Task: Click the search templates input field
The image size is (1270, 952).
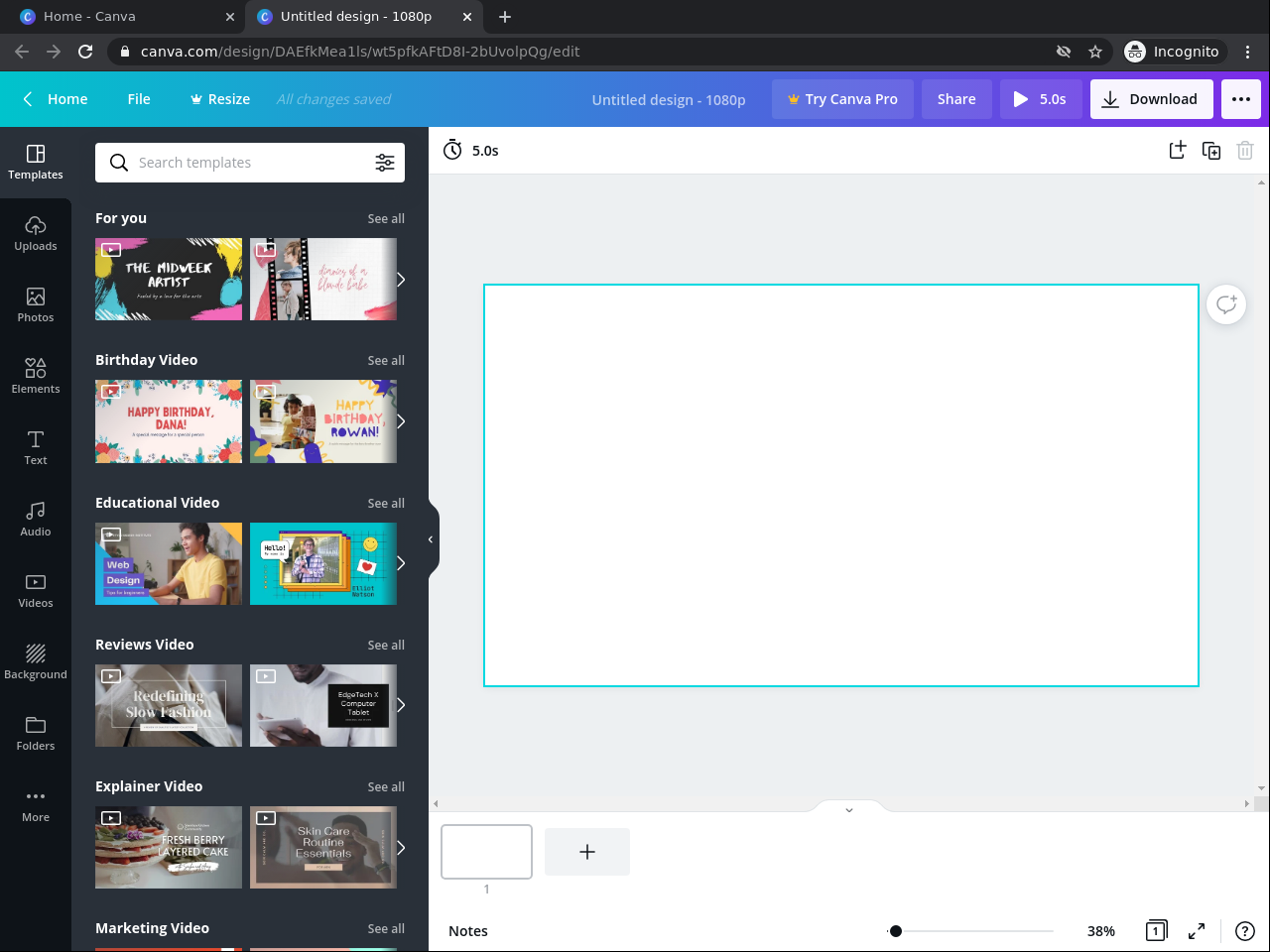Action: 250,163
